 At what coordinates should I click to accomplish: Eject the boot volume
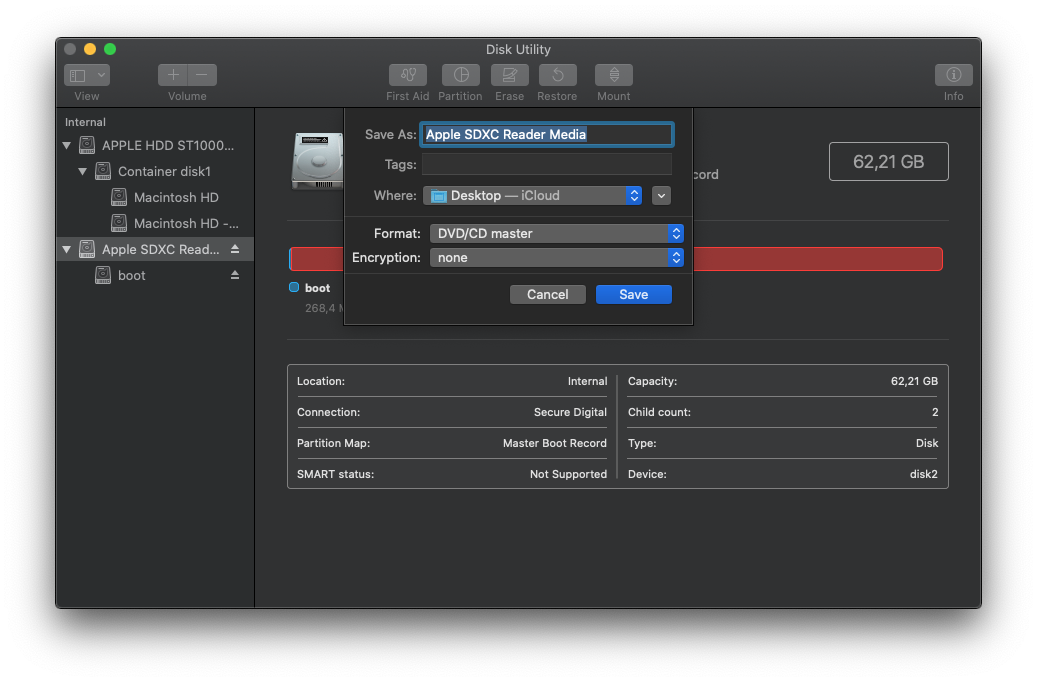[235, 275]
